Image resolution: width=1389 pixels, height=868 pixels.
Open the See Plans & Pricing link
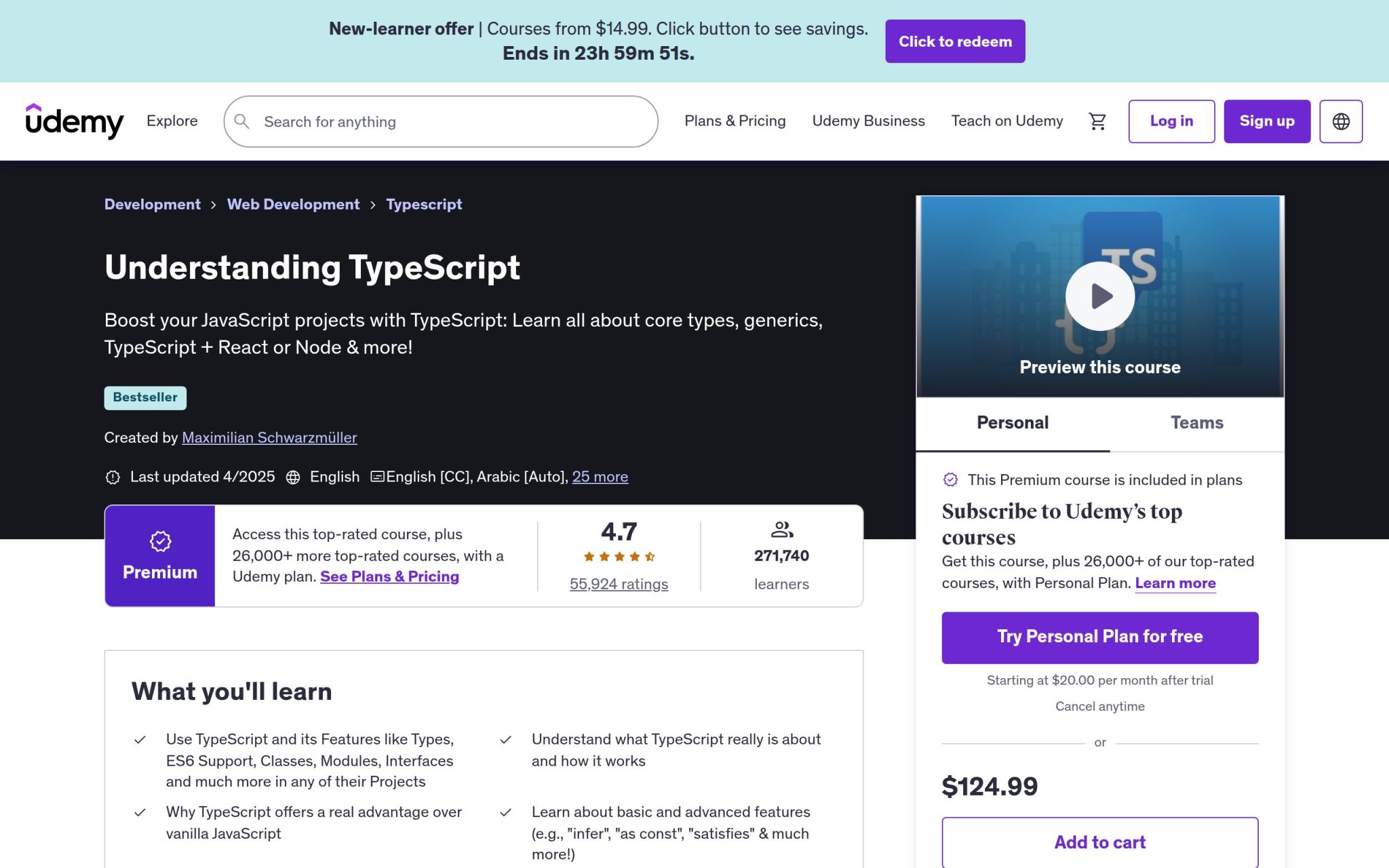pyautogui.click(x=389, y=576)
